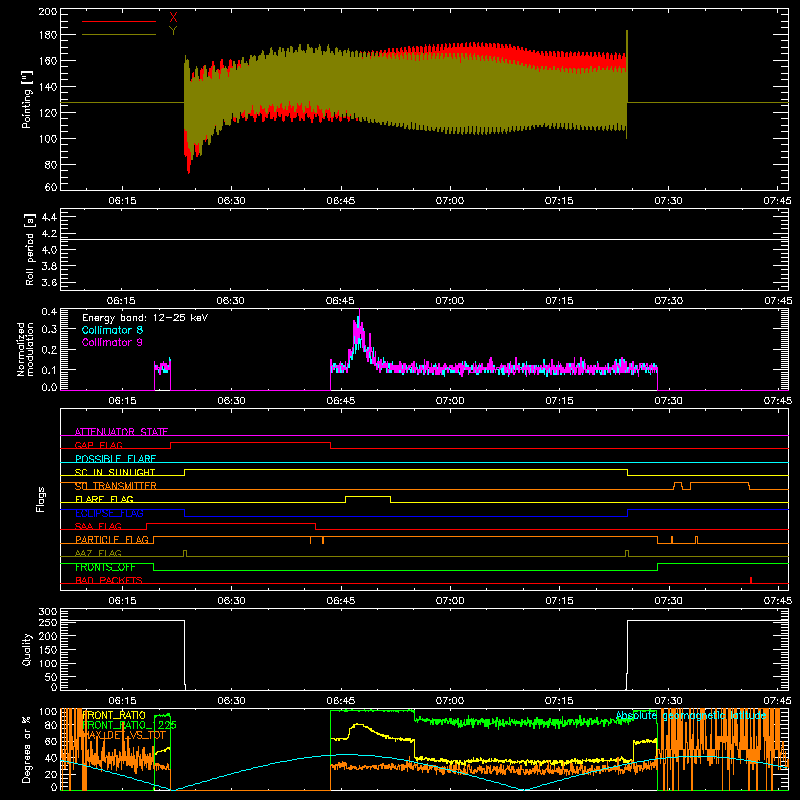This screenshot has width=800, height=800.
Task: Click the Flags axis title
Action: [x=41, y=499]
